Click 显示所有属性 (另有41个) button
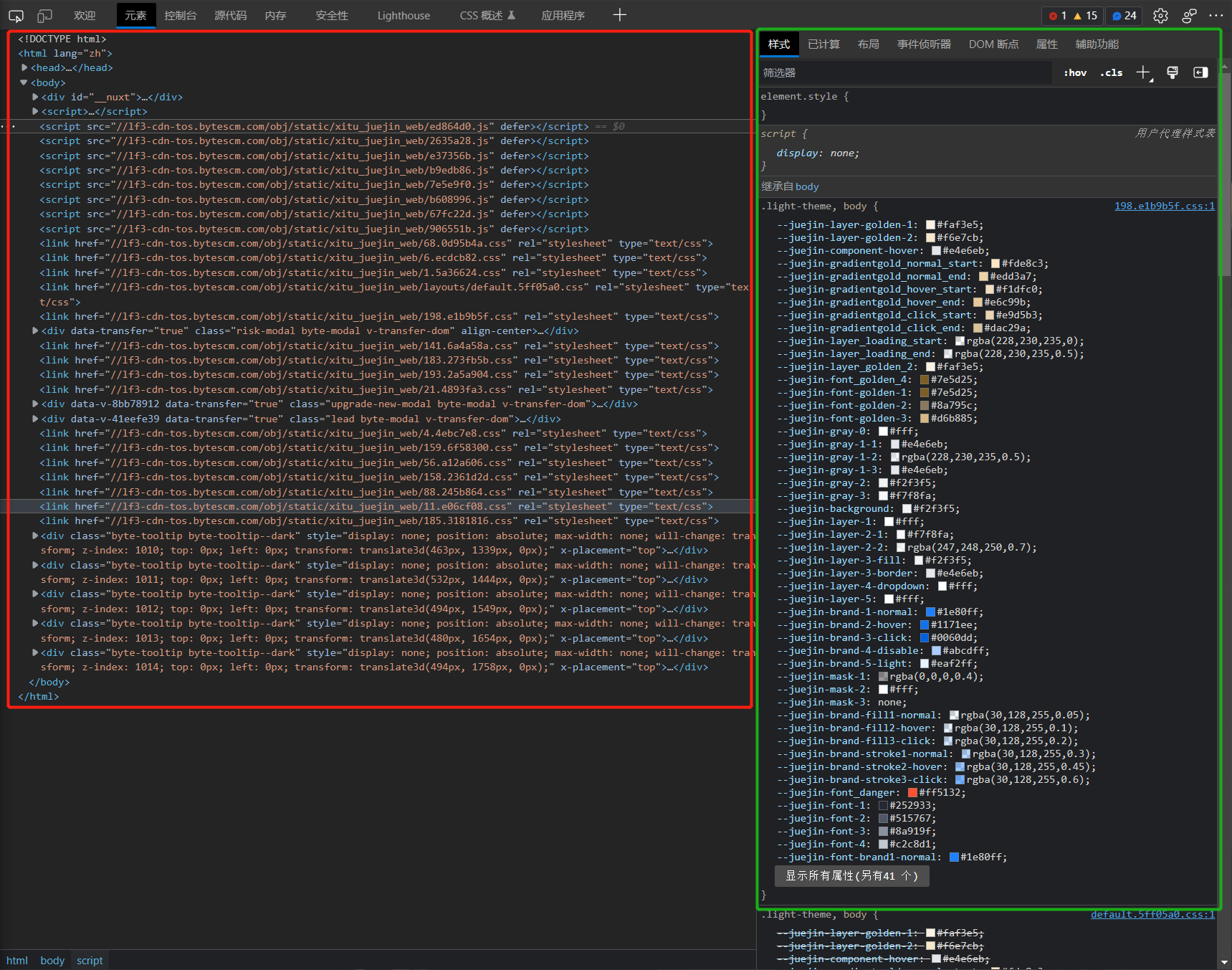This screenshot has width=1232, height=970. coord(851,876)
